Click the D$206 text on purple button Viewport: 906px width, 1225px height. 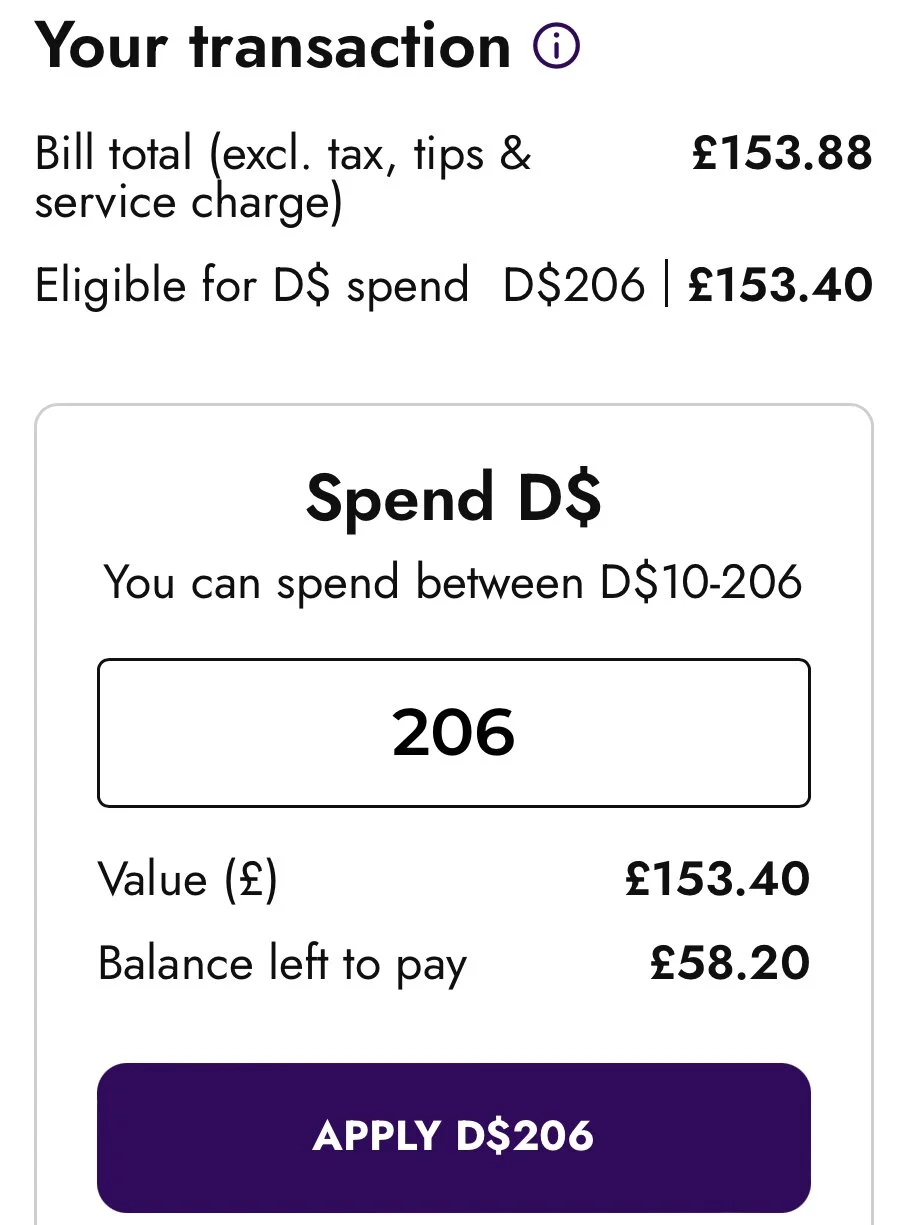tap(524, 1137)
